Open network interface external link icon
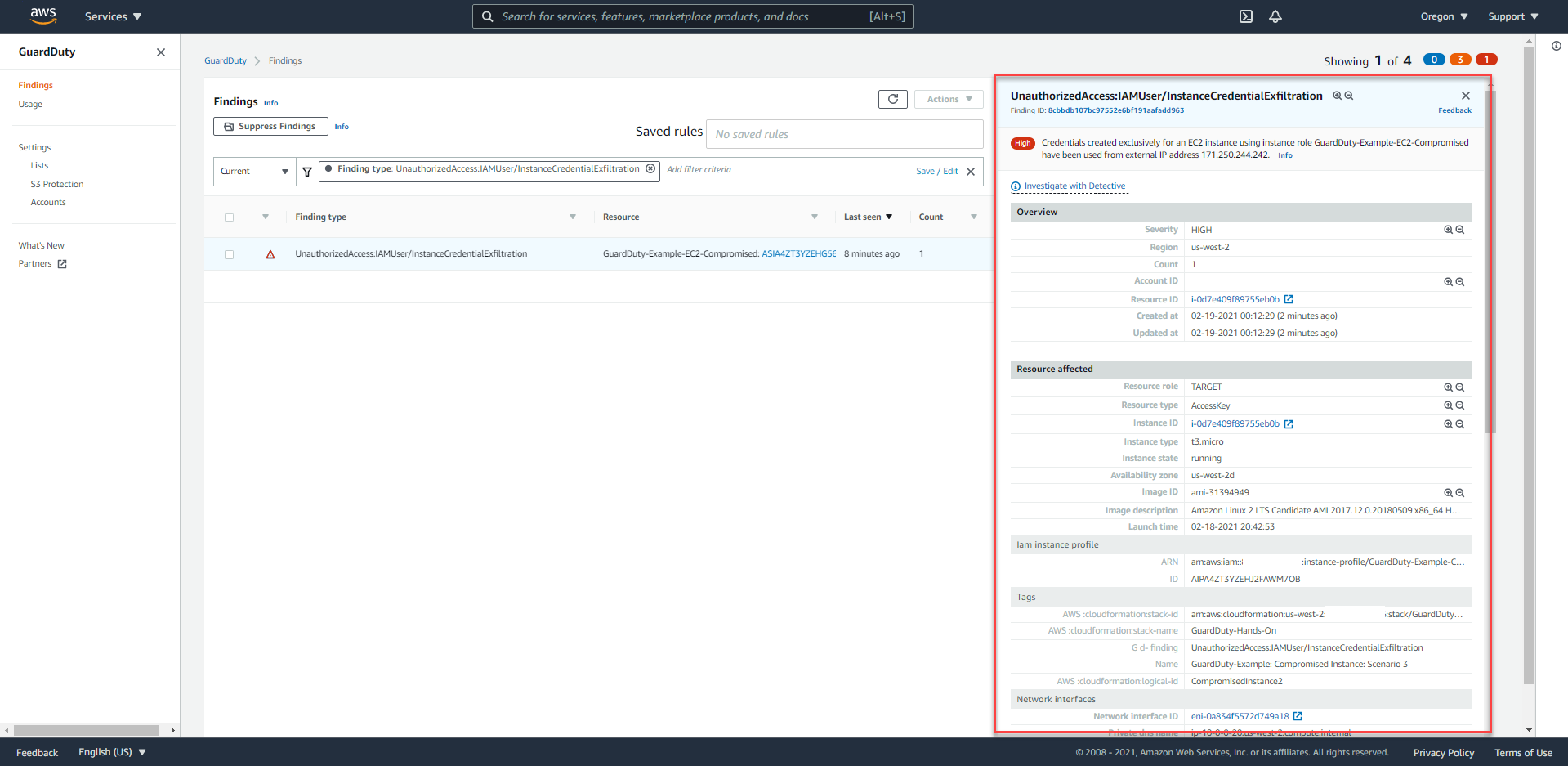This screenshot has width=1568, height=766. tap(1298, 716)
